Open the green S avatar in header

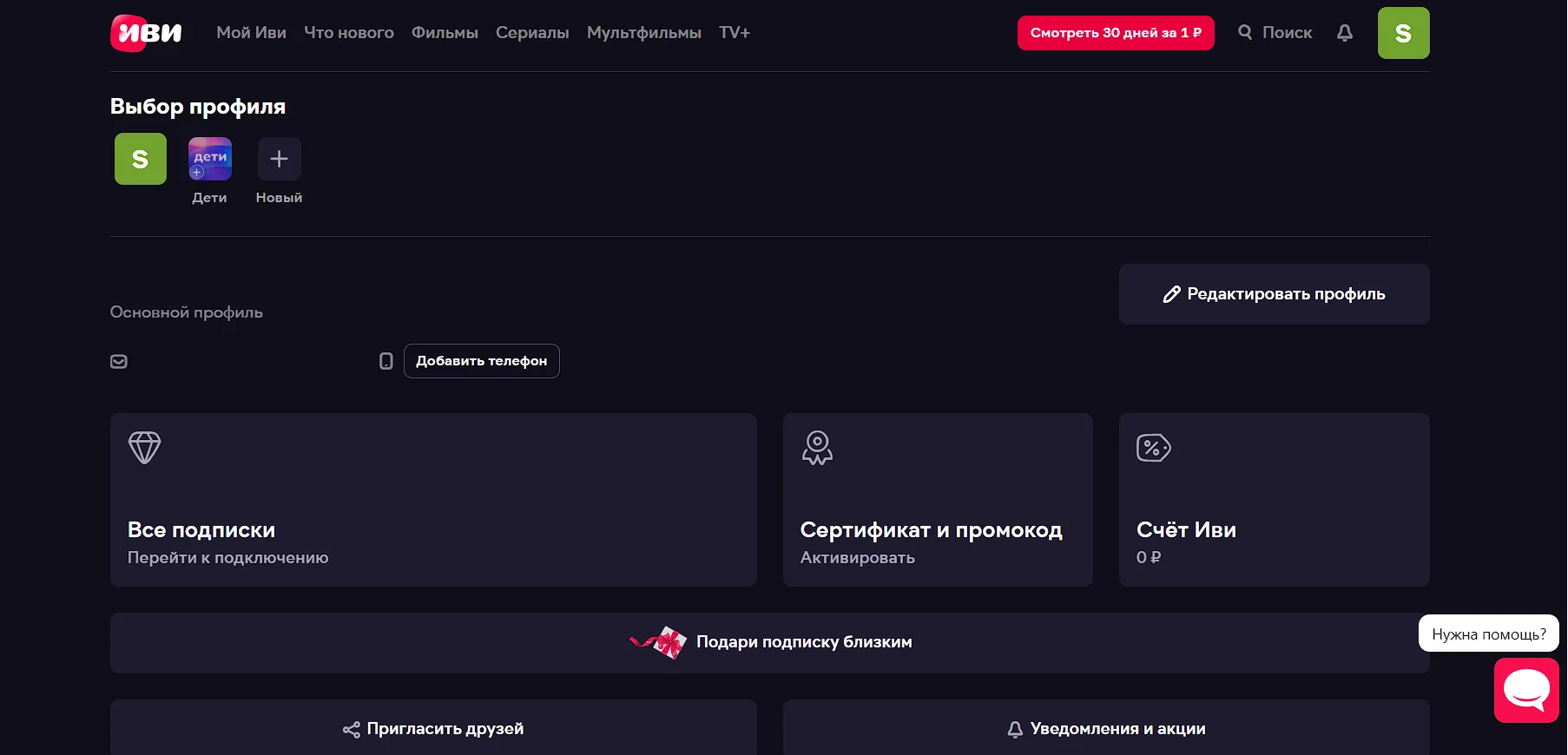(x=1403, y=33)
